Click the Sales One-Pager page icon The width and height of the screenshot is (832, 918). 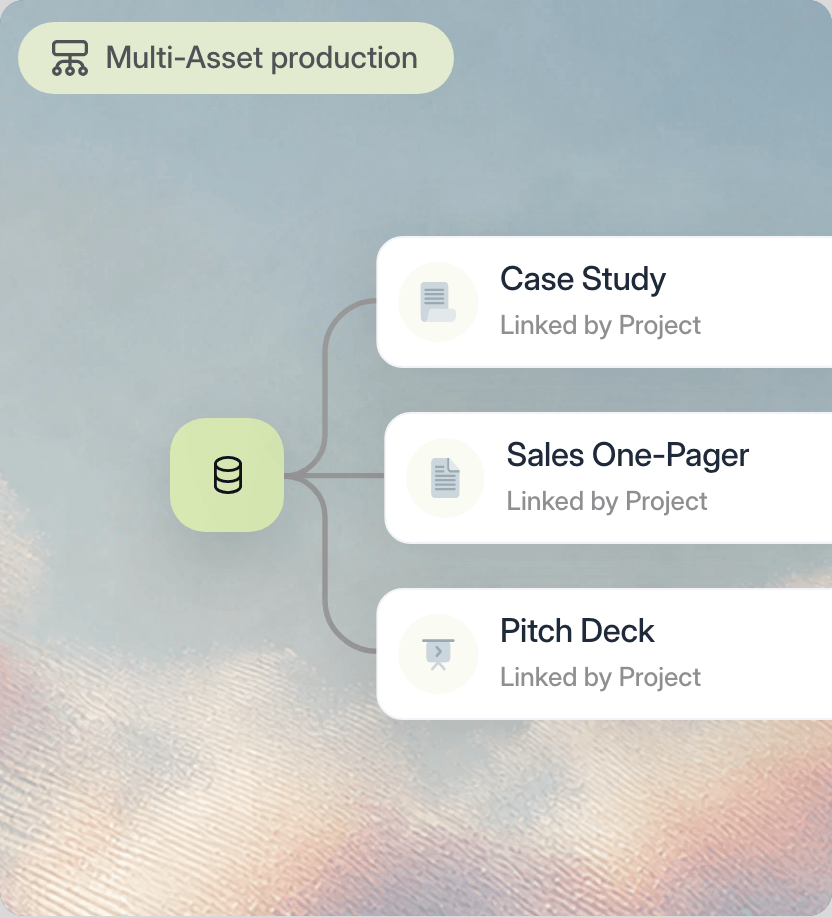click(x=446, y=478)
